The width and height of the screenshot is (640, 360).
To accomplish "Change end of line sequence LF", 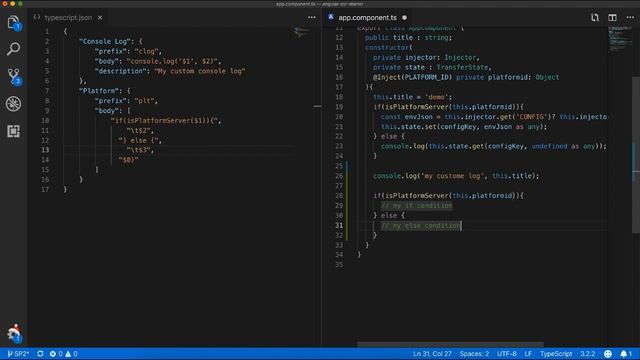I will pyautogui.click(x=528, y=354).
